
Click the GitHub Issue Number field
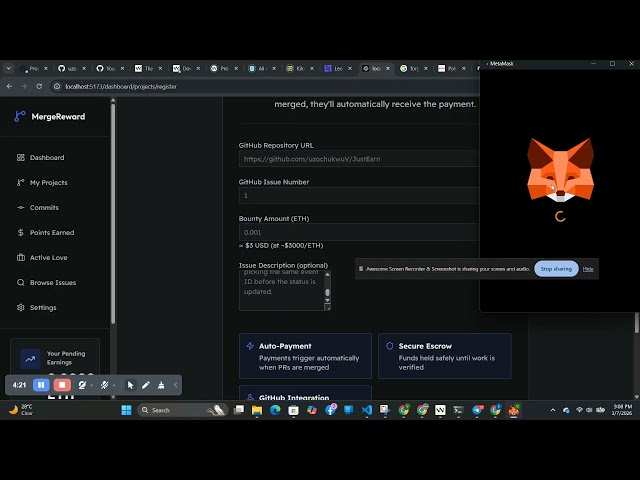pyautogui.click(x=359, y=196)
